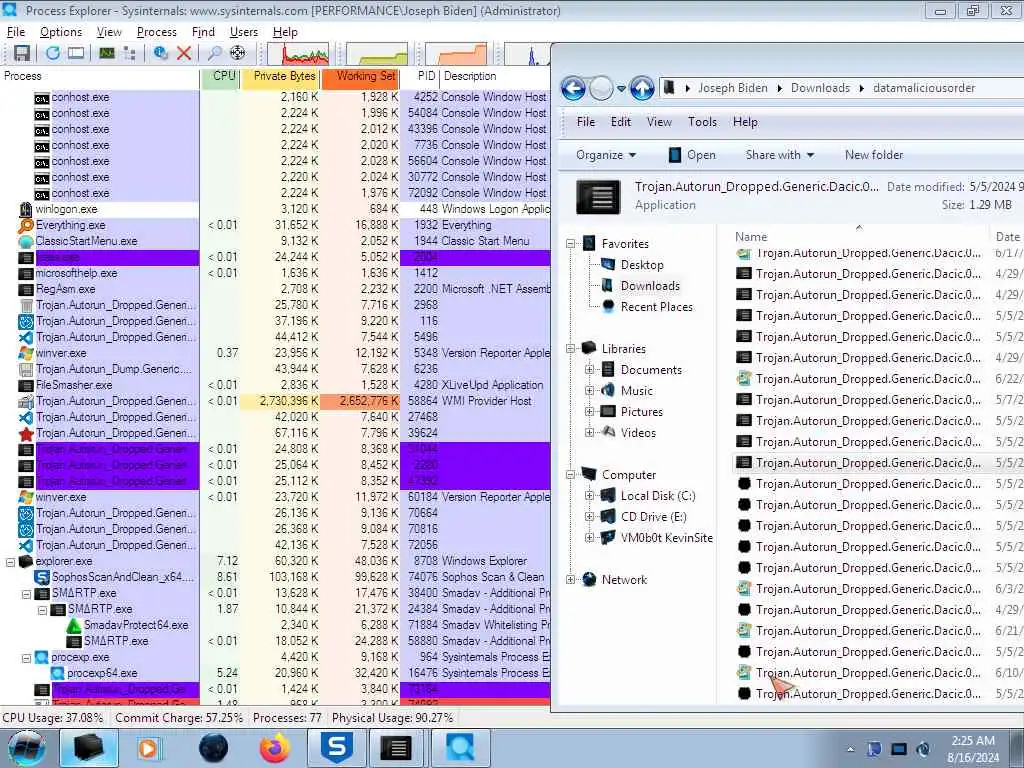Viewport: 1024px width, 768px height.
Task: Open Sophos S icon on the taskbar
Action: tap(336, 748)
